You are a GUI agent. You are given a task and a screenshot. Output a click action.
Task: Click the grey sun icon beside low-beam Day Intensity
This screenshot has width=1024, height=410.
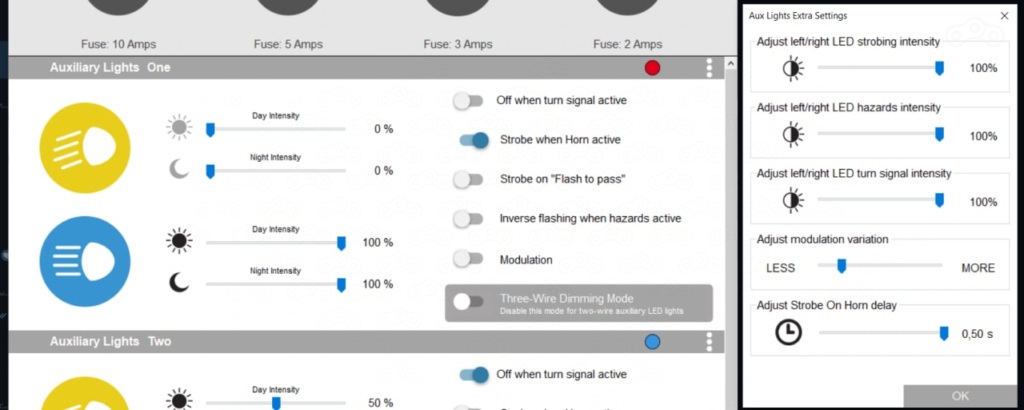tap(180, 128)
